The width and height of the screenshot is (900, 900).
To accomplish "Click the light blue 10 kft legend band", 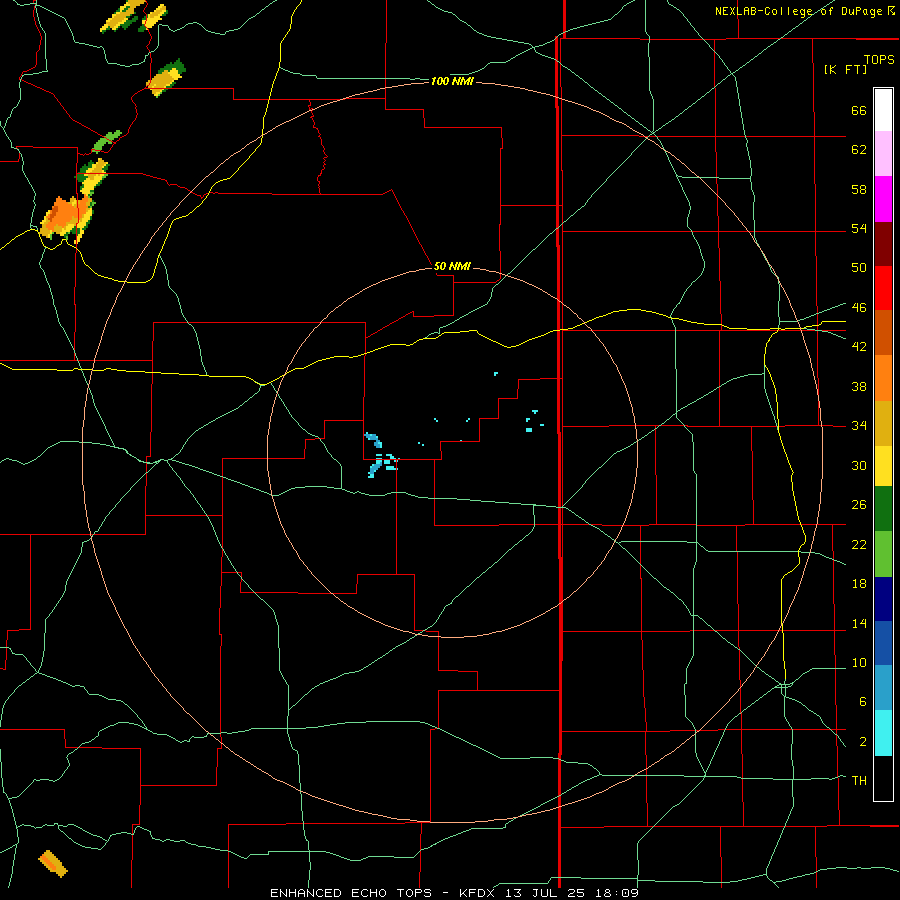I will click(x=883, y=688).
